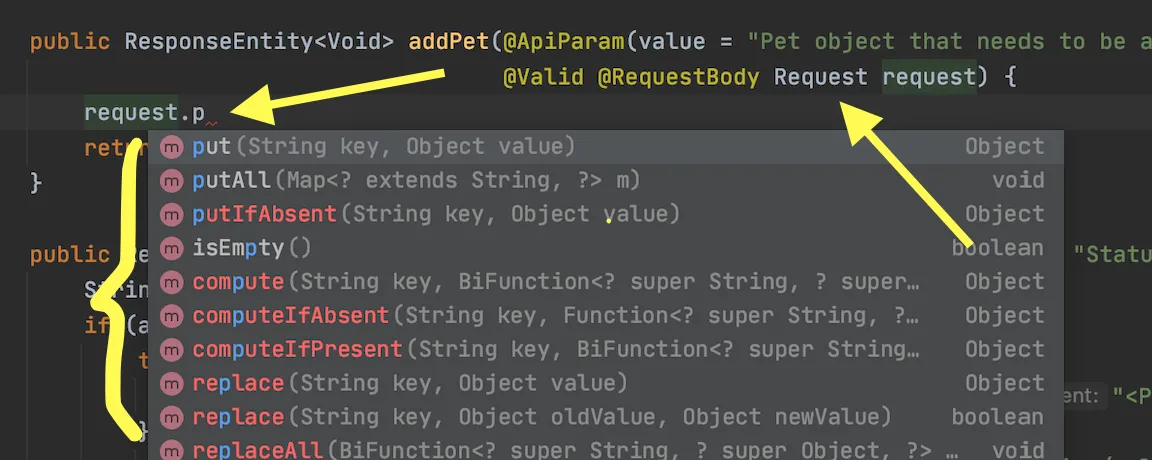This screenshot has height=460, width=1152.
Task: Choose replace suggestion with oldValue and newValue
Action: [x=540, y=417]
